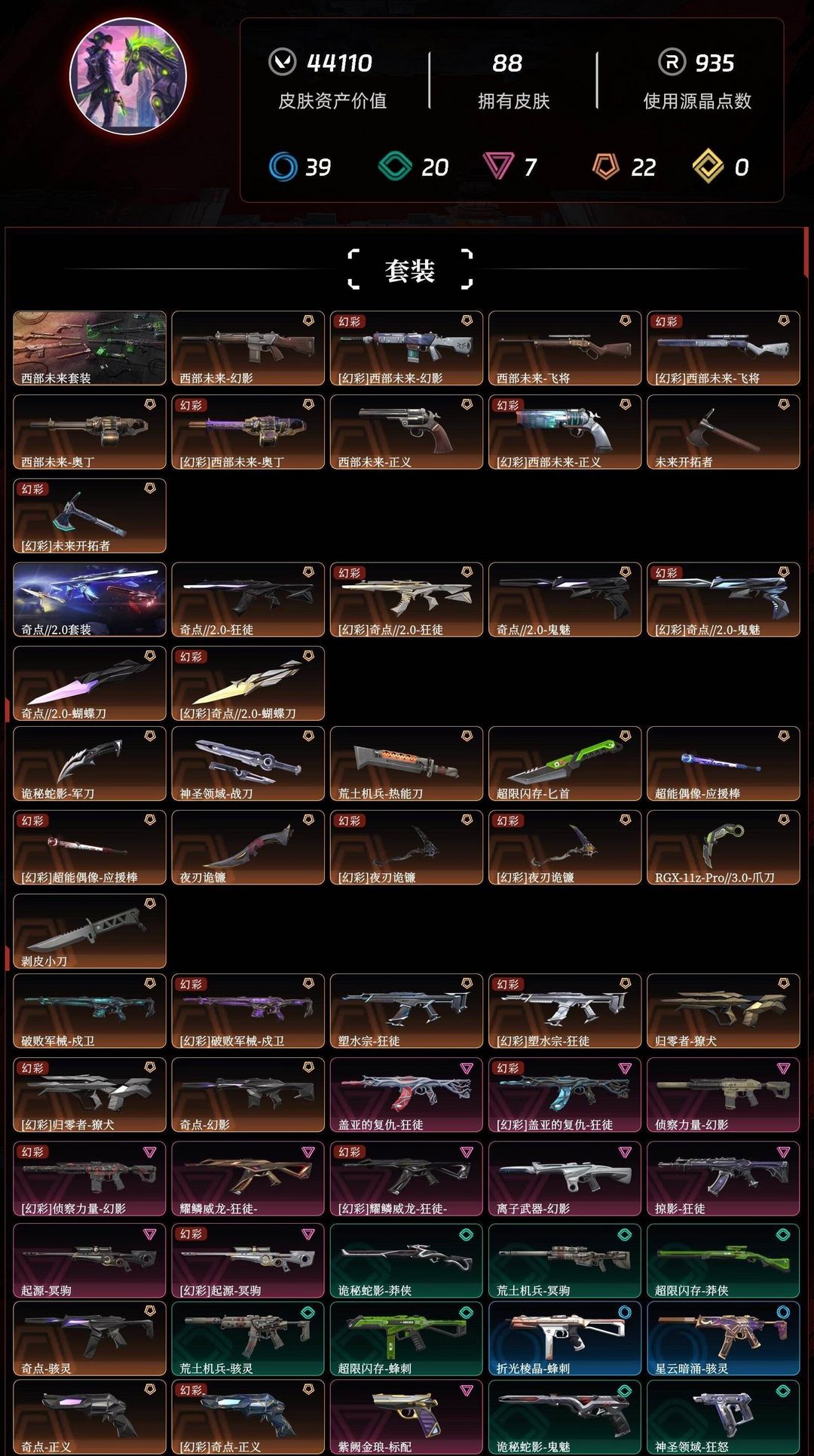Click the 拥有皮肤 88 stat
814x1456 pixels.
click(x=513, y=81)
